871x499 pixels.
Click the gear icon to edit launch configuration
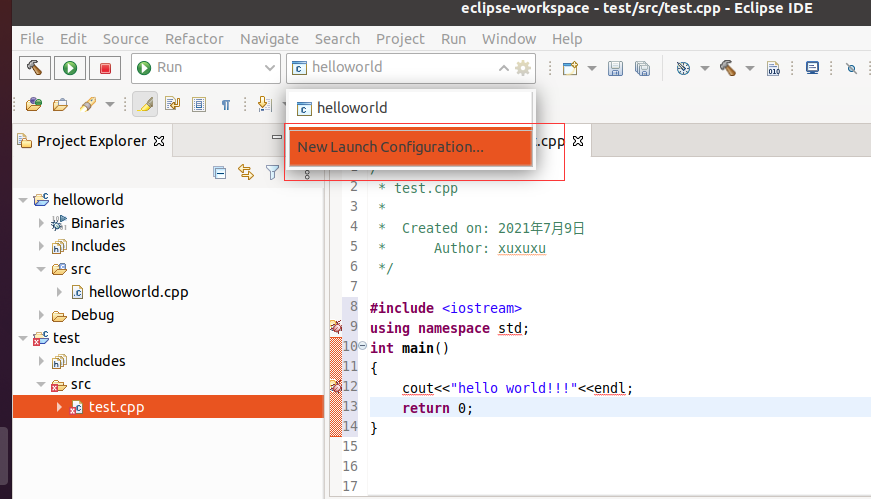(x=523, y=68)
